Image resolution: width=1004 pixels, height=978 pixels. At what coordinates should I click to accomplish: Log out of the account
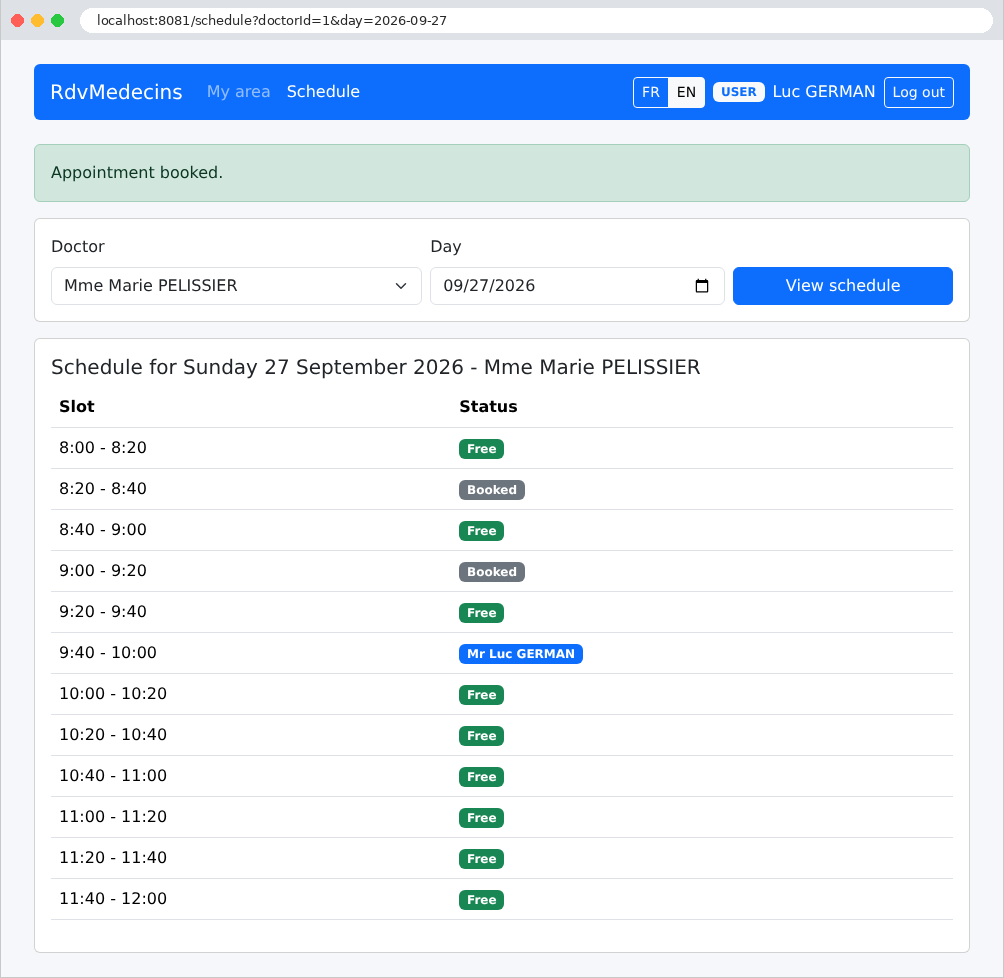919,92
